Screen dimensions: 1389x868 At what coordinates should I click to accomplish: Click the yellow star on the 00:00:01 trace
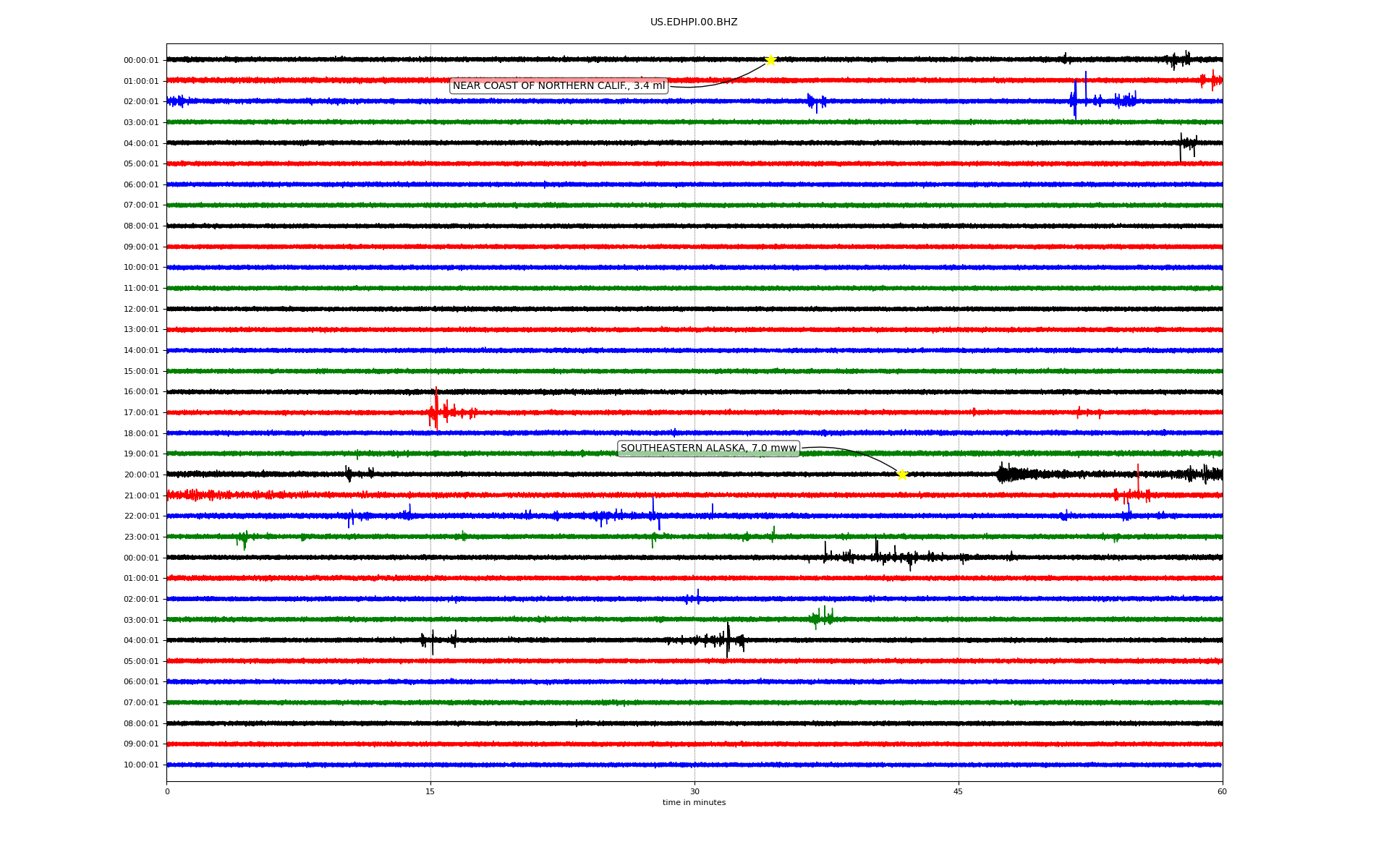[x=770, y=60]
